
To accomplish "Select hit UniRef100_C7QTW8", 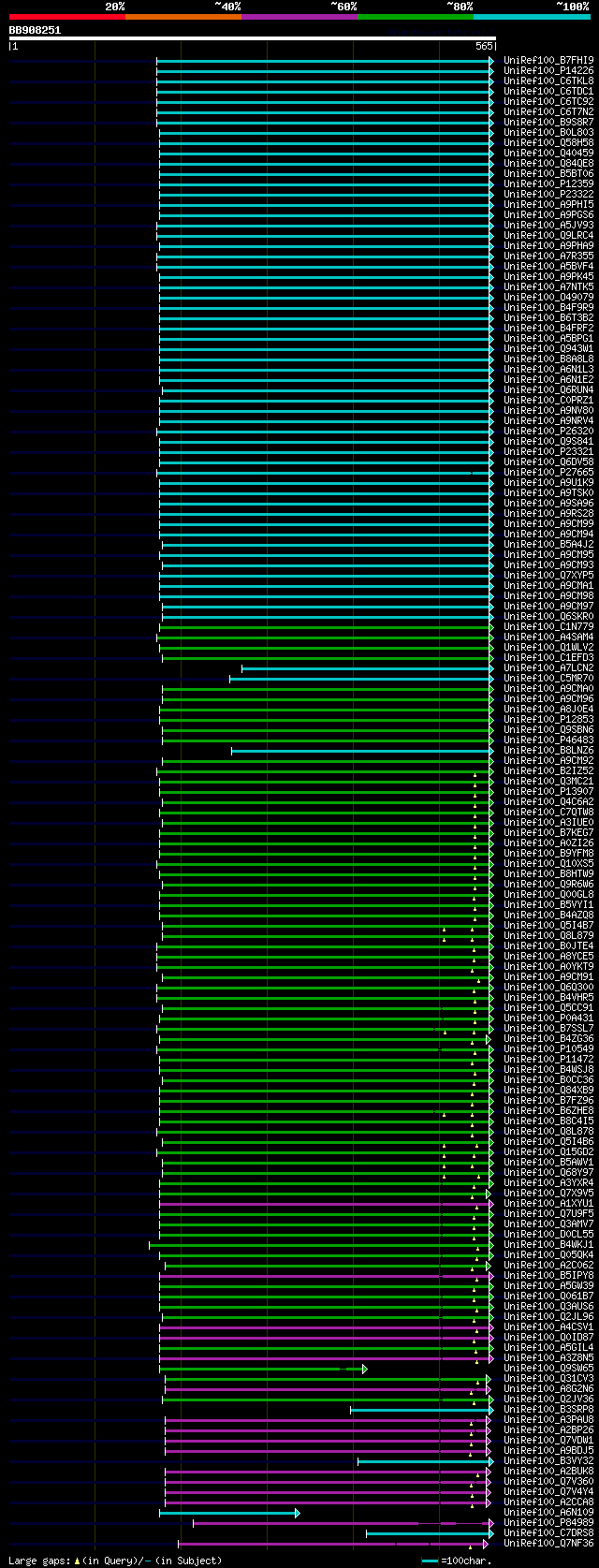I will point(548,812).
